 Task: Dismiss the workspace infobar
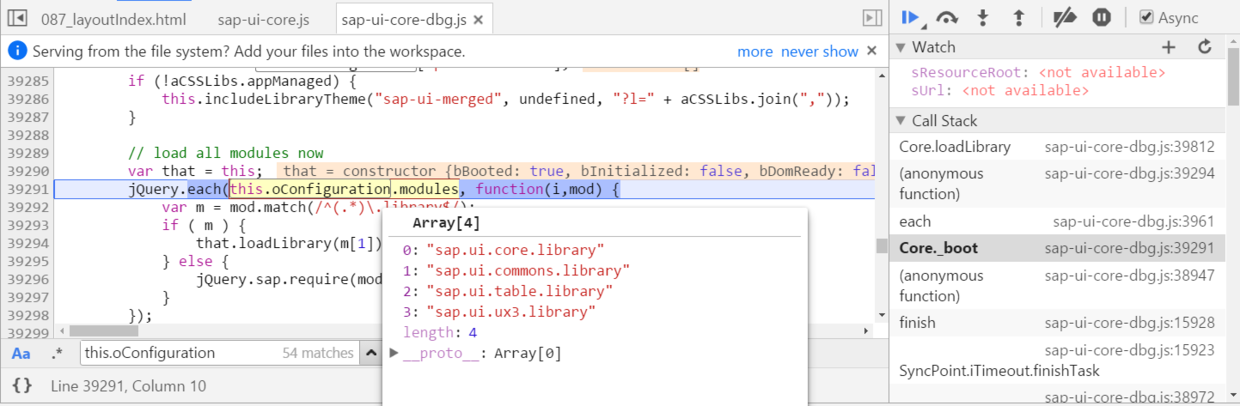(x=872, y=51)
